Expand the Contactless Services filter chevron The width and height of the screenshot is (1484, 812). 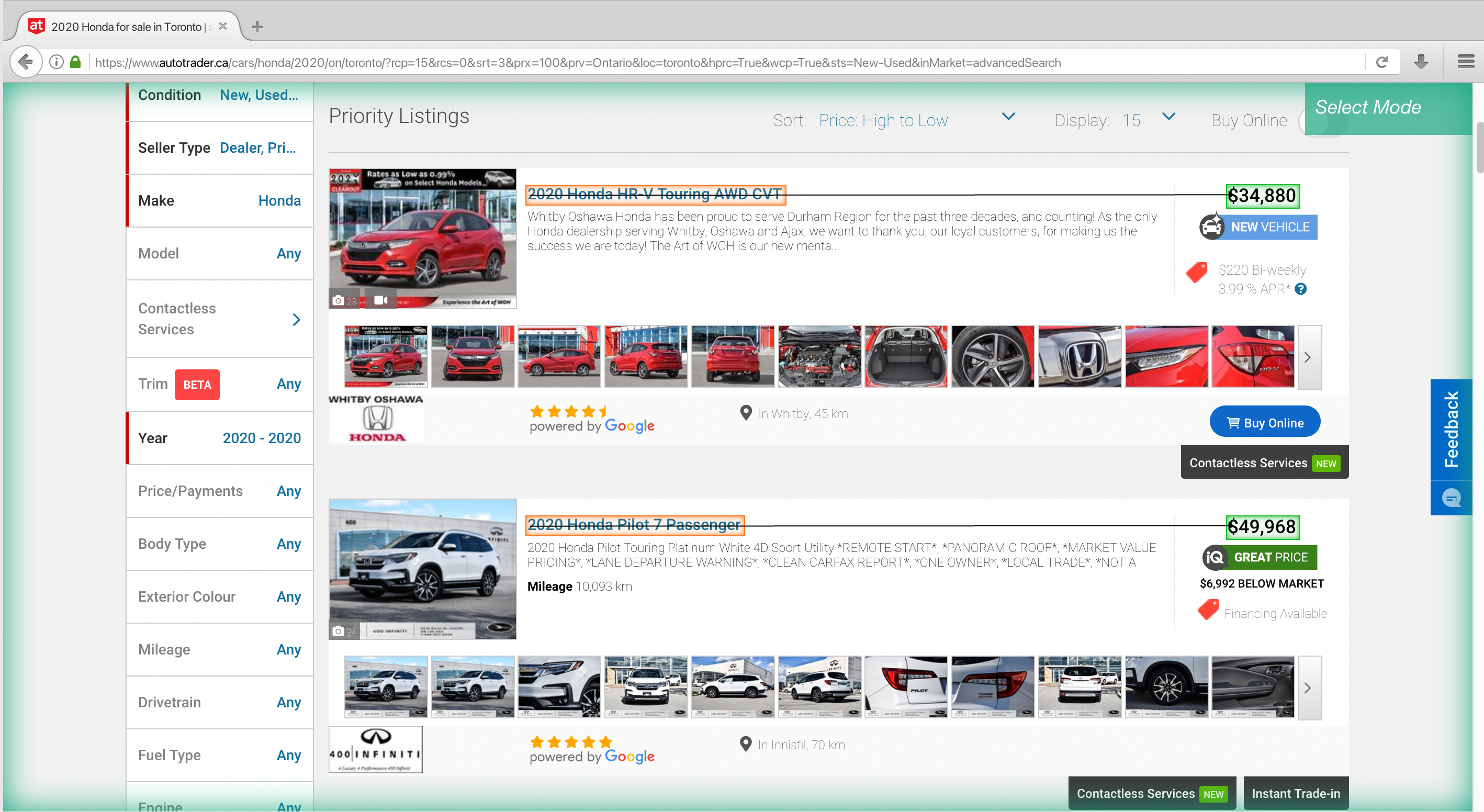click(296, 319)
